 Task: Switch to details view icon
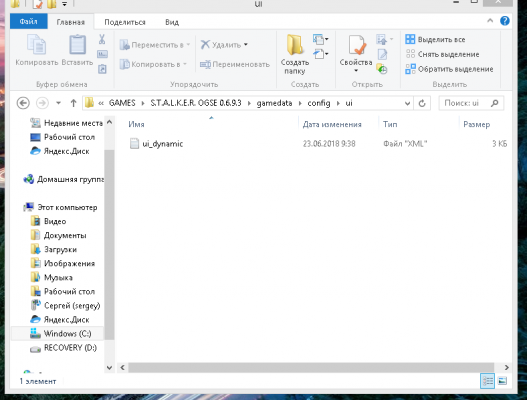[487, 381]
